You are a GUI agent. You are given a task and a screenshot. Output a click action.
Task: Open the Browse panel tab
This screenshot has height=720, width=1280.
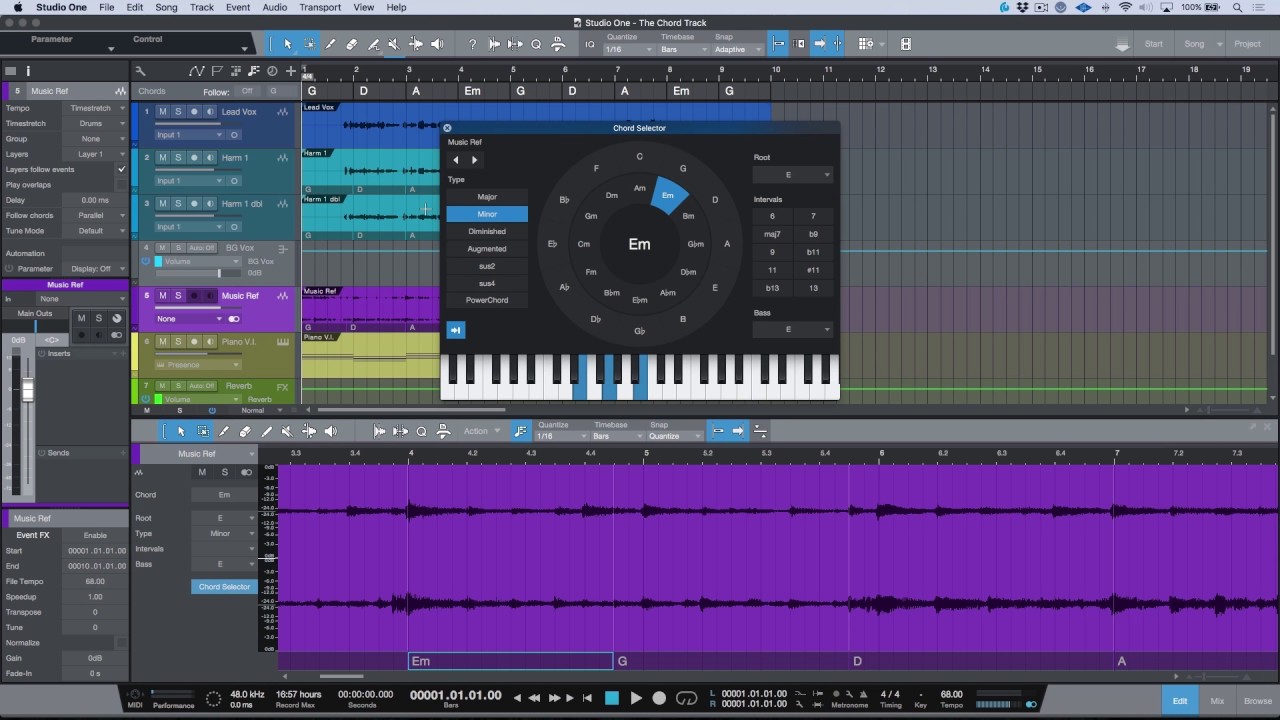(x=1258, y=701)
